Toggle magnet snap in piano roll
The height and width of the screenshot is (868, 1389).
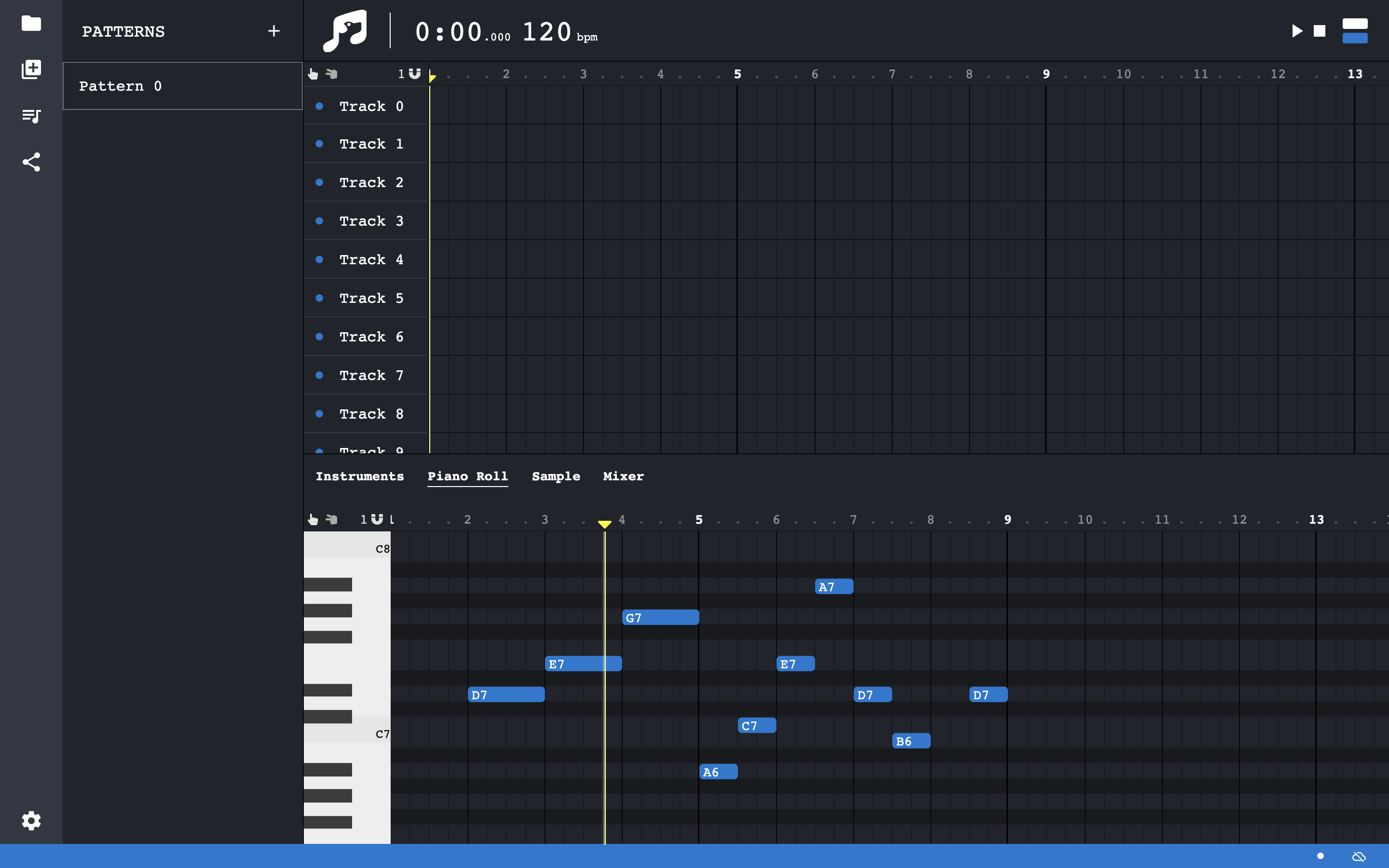(x=377, y=519)
